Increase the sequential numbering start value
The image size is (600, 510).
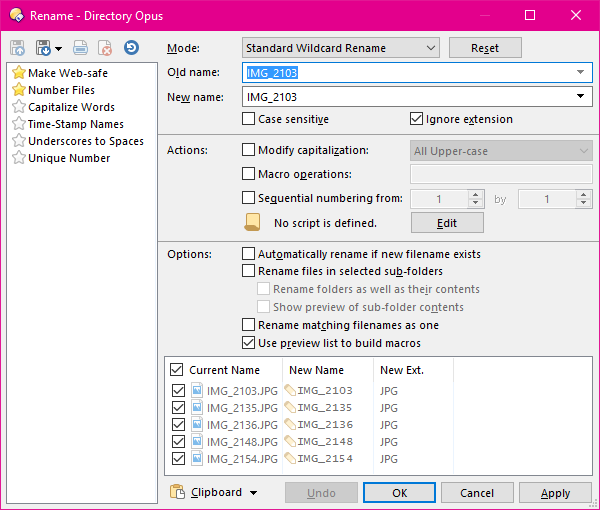[476, 194]
